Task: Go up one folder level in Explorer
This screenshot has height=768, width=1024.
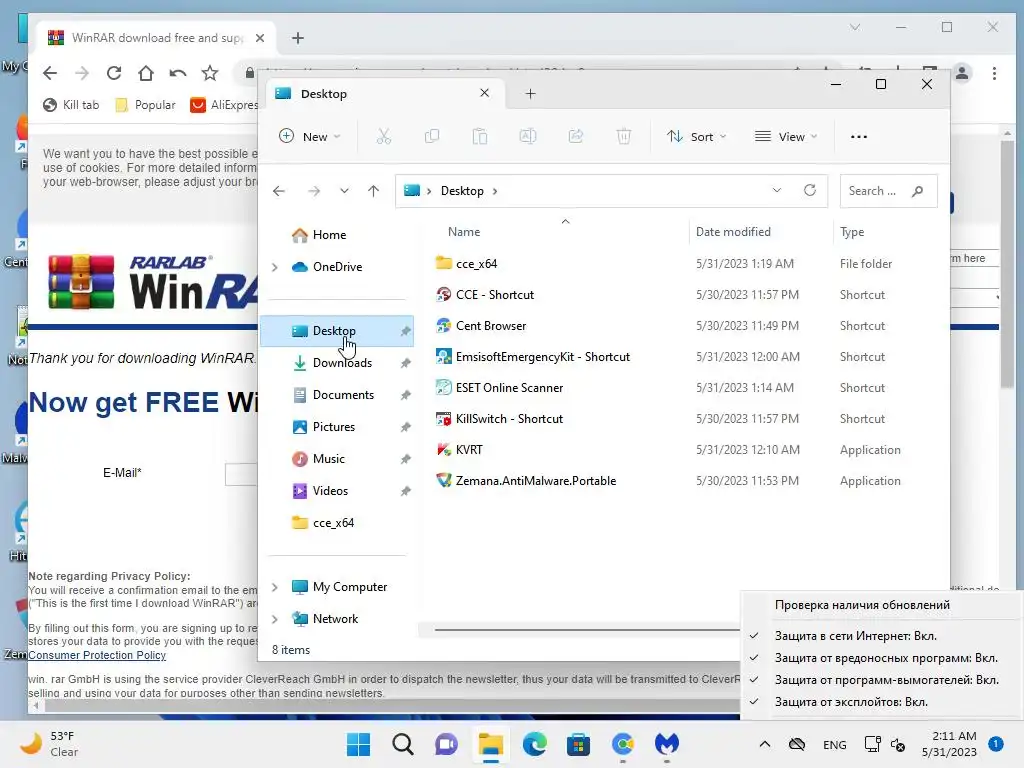Action: tap(373, 191)
